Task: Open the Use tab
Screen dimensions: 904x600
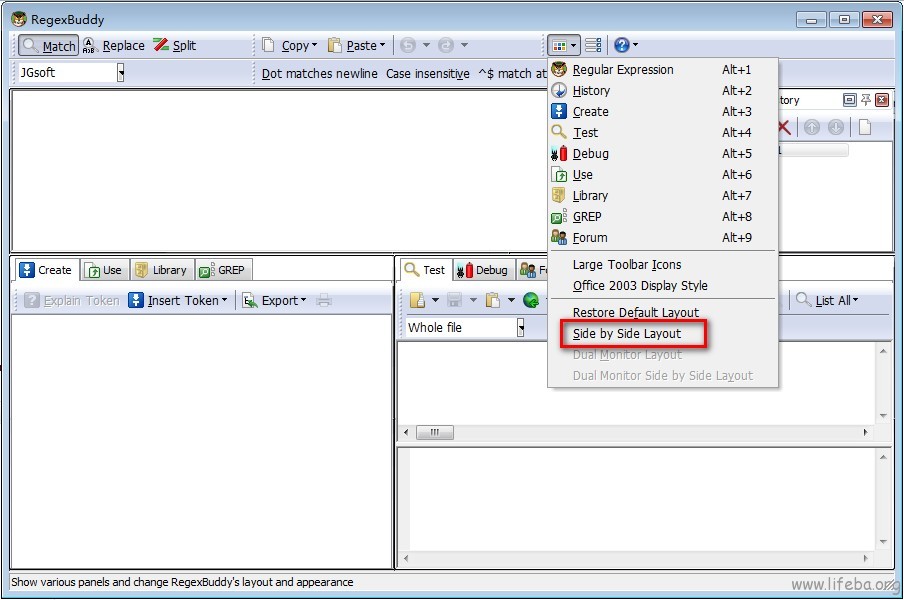Action: [104, 270]
